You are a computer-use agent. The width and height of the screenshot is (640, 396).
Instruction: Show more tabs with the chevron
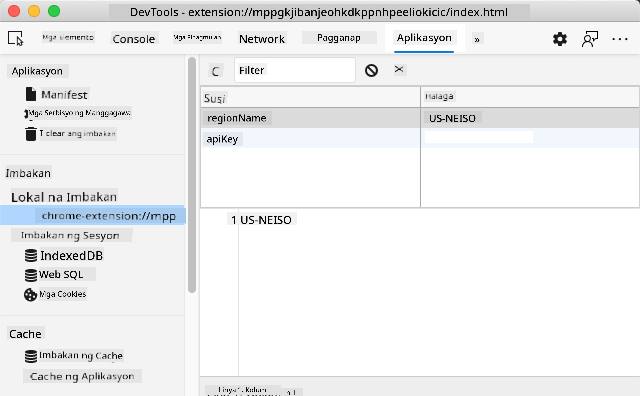476,39
